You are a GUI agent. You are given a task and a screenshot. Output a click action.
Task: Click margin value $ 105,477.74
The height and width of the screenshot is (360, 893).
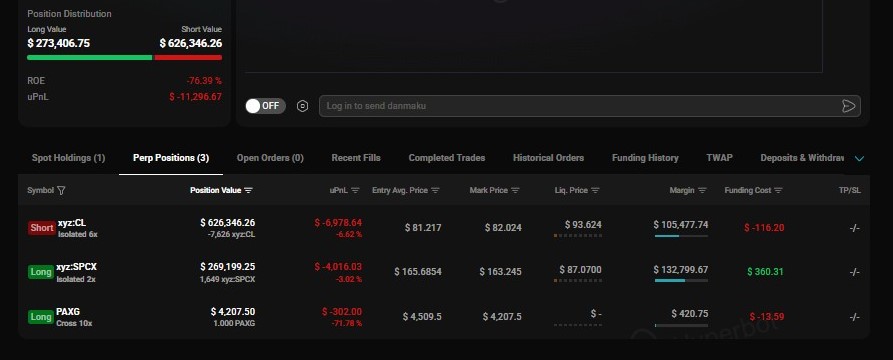[x=681, y=225]
